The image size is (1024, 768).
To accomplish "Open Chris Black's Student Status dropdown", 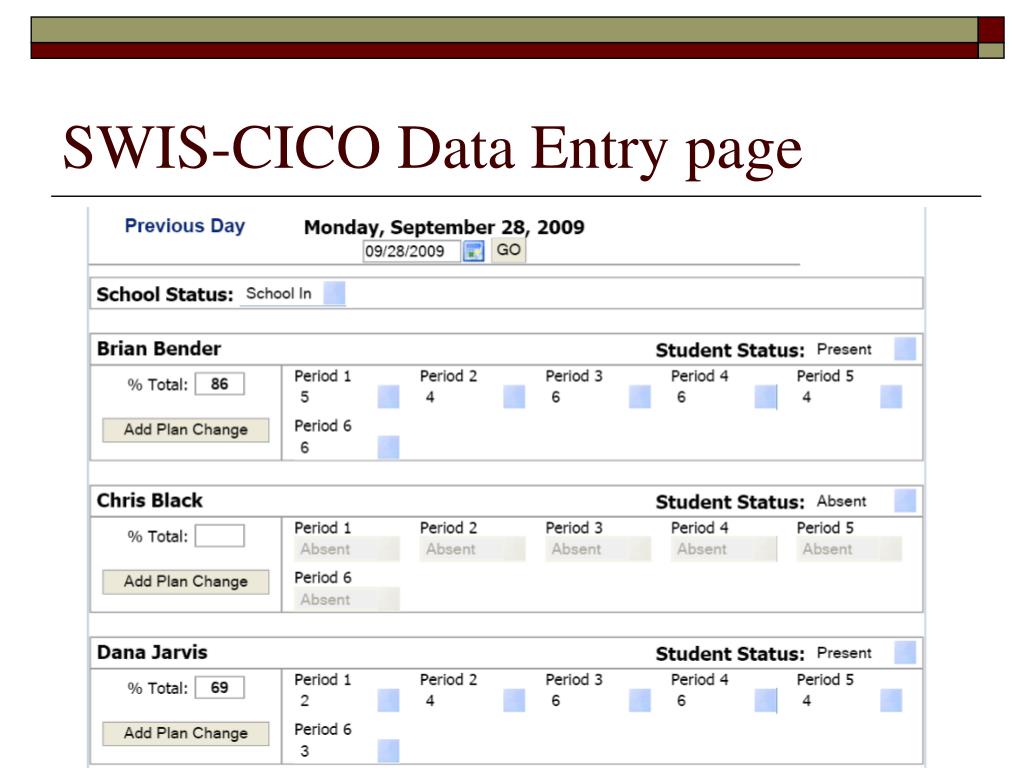I will click(x=904, y=501).
